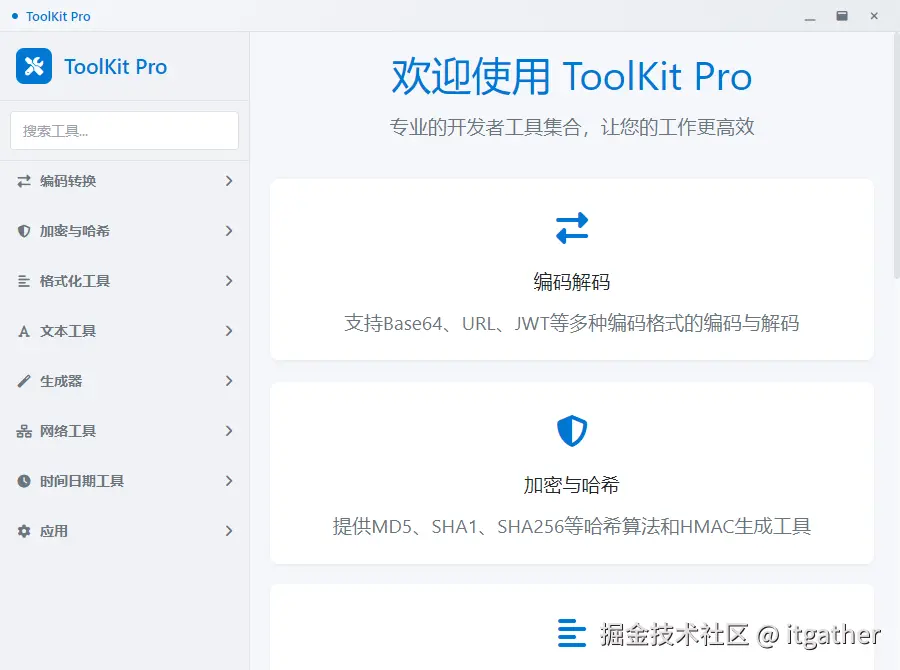
Task: Expand the 网络工具 chevron
Action: click(228, 431)
